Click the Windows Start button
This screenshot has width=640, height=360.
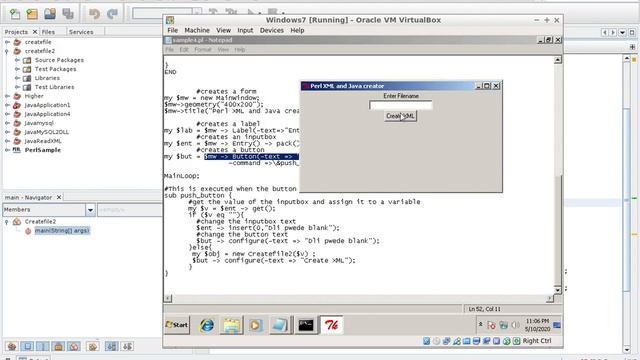click(177, 325)
